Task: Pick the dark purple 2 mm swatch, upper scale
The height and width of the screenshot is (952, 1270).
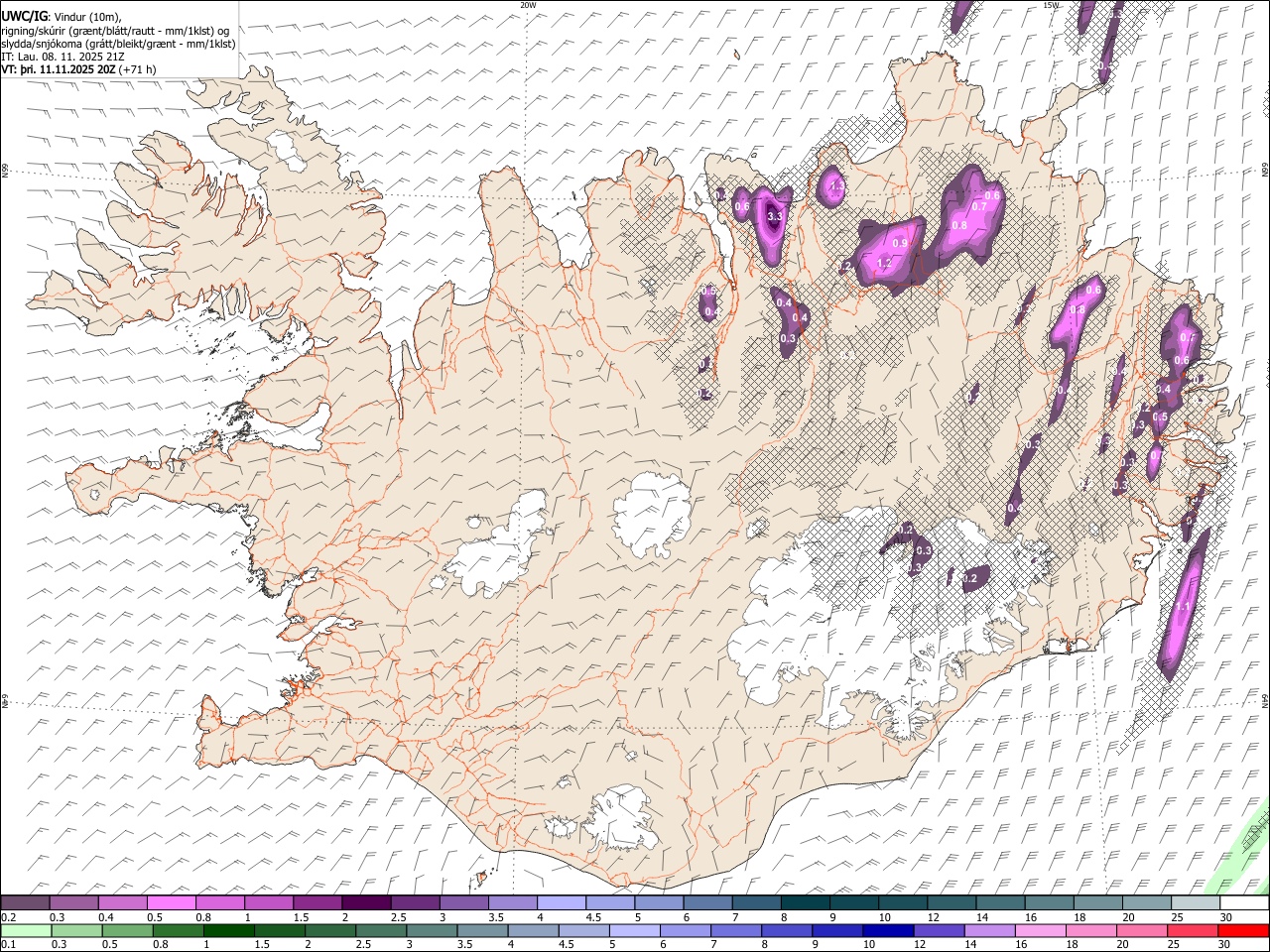Action: 365,902
